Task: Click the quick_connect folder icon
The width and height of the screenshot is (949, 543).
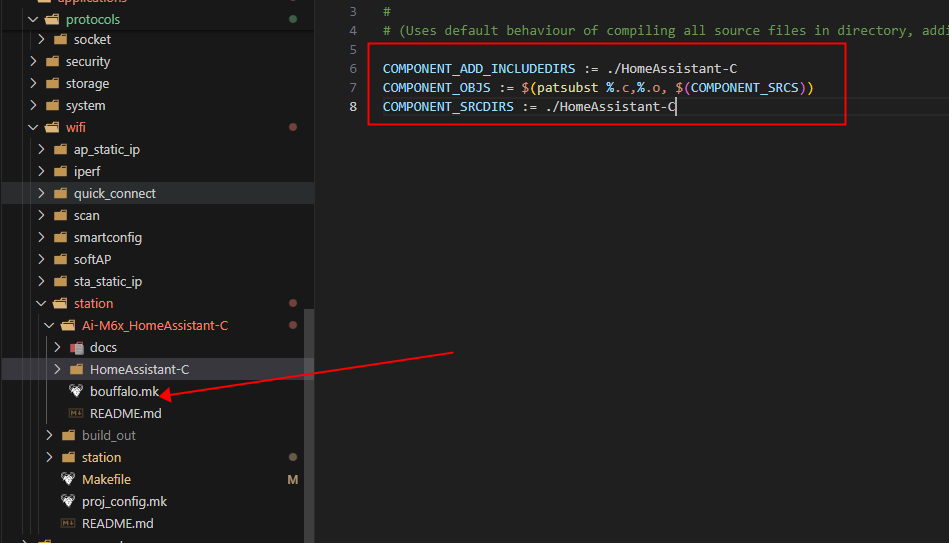Action: (60, 193)
